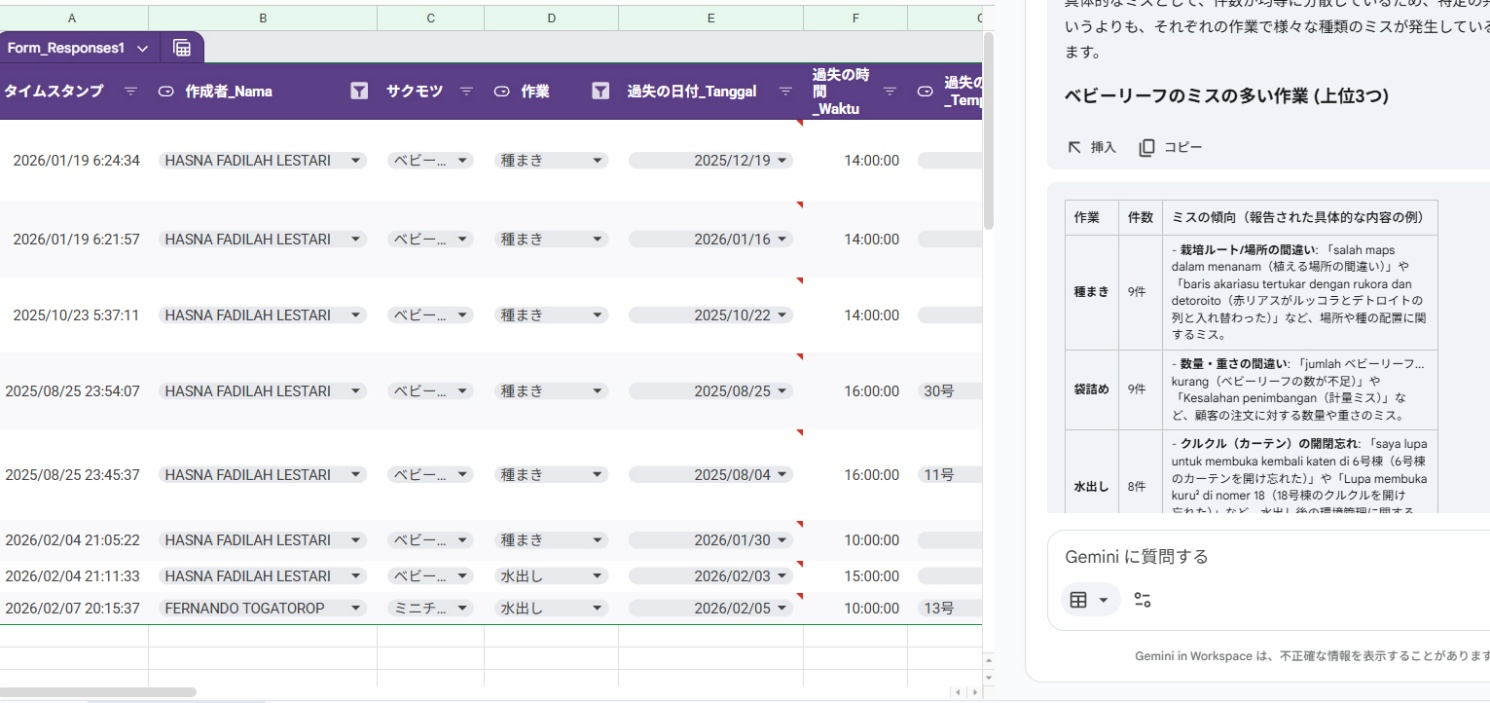
Task: Open the Gemini table source selector dropdown
Action: (x=1089, y=600)
